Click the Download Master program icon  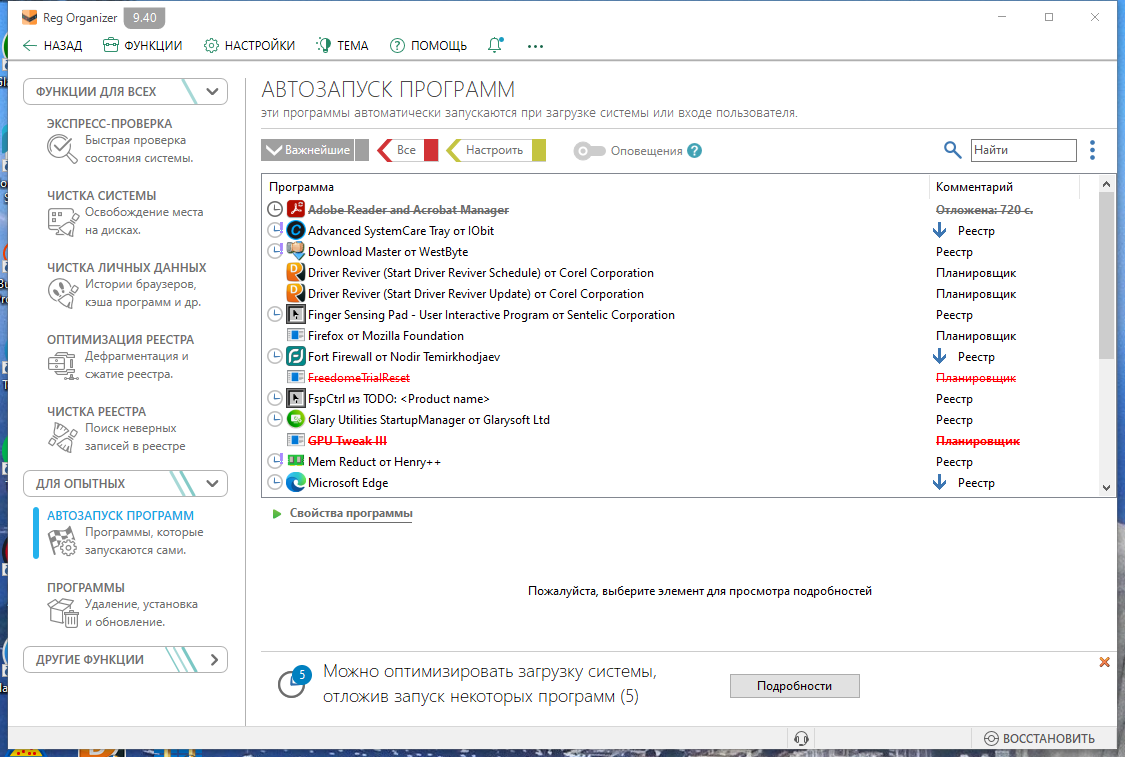[296, 251]
